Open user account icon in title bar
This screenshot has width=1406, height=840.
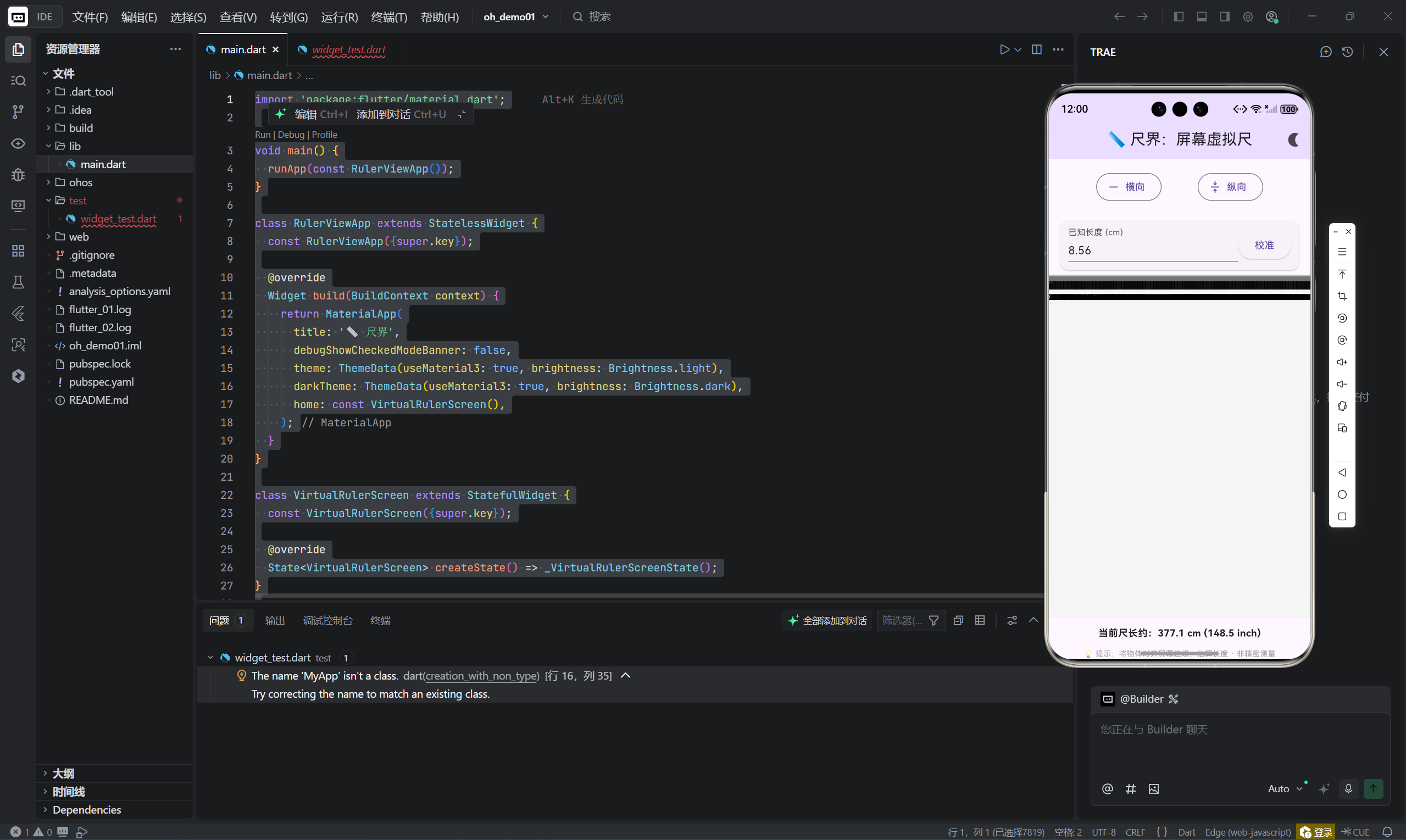[1271, 16]
